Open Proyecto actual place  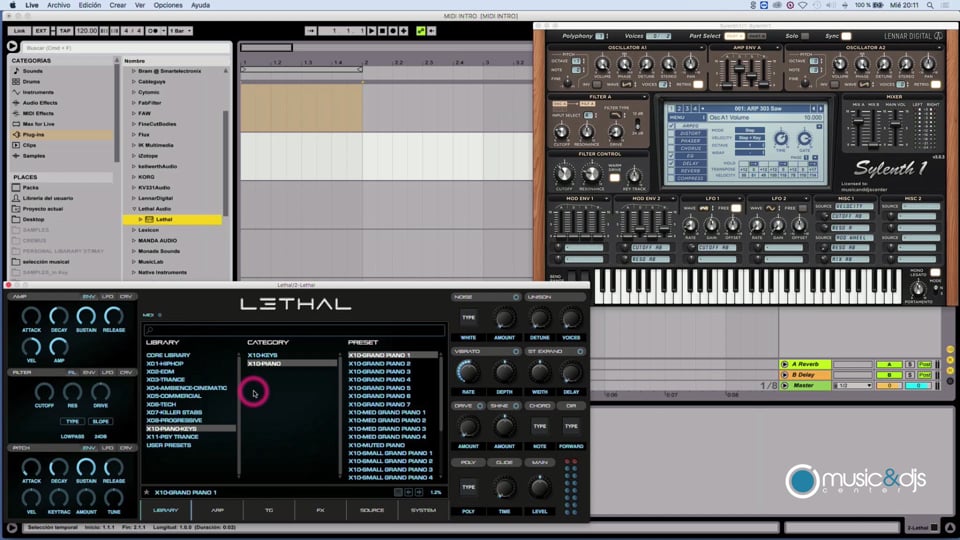[42, 209]
